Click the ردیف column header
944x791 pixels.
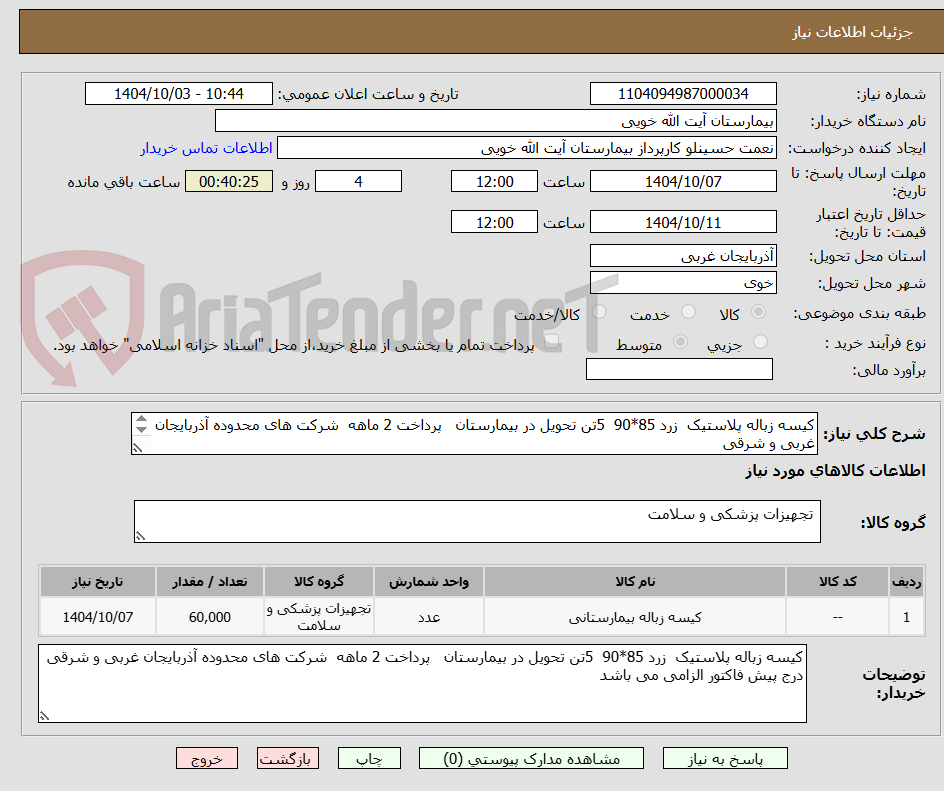pos(907,582)
